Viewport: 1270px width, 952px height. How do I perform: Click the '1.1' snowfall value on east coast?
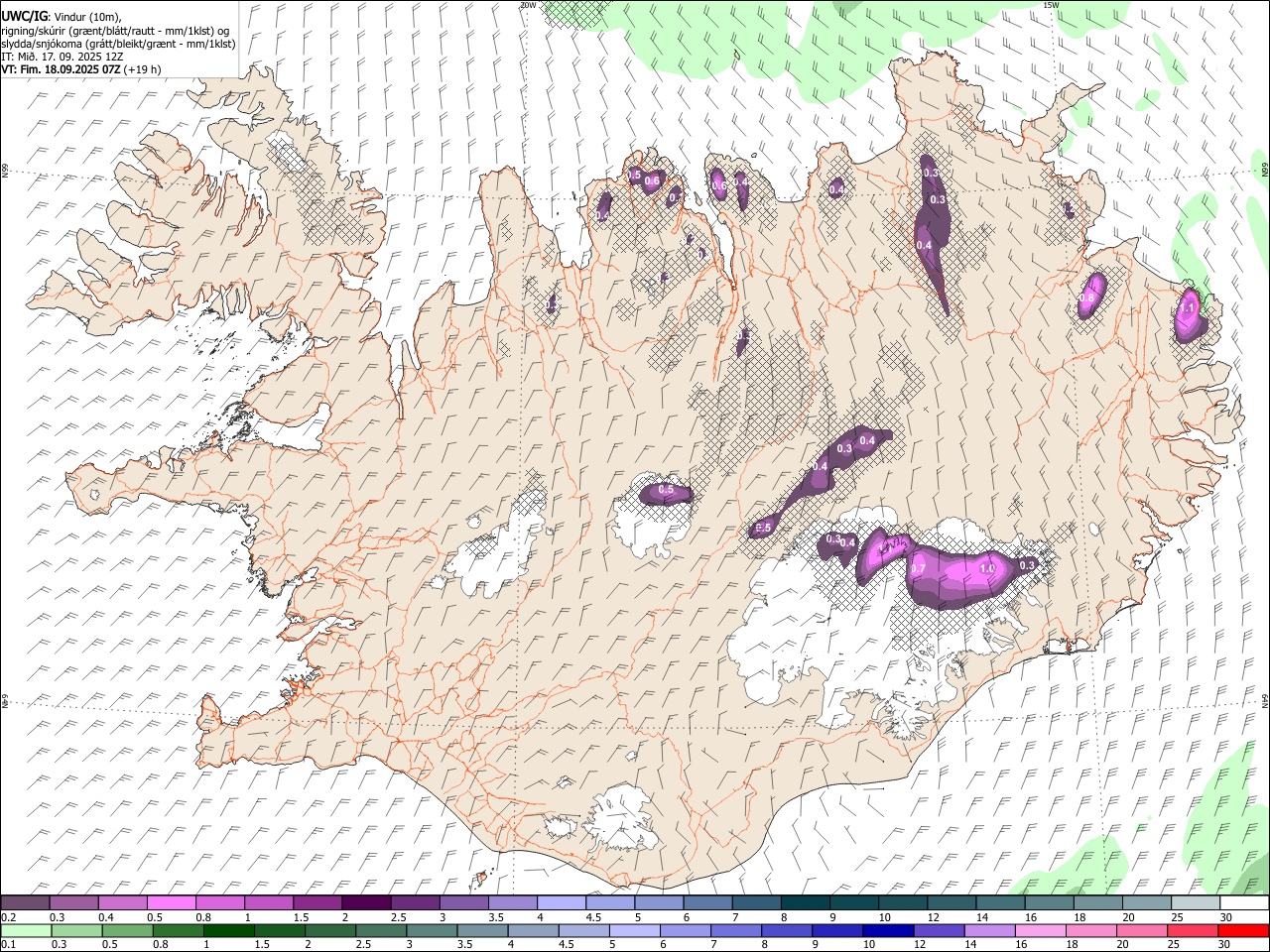(1188, 308)
